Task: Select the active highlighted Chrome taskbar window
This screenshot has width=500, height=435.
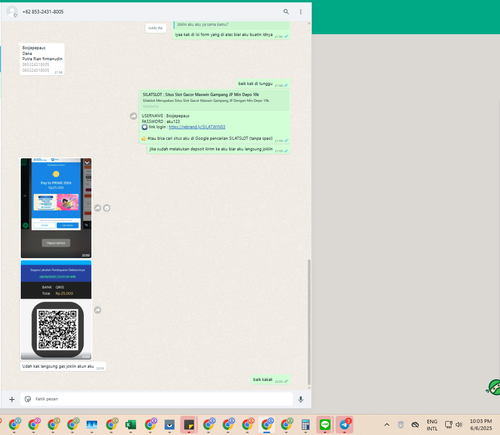Action: pos(267,425)
